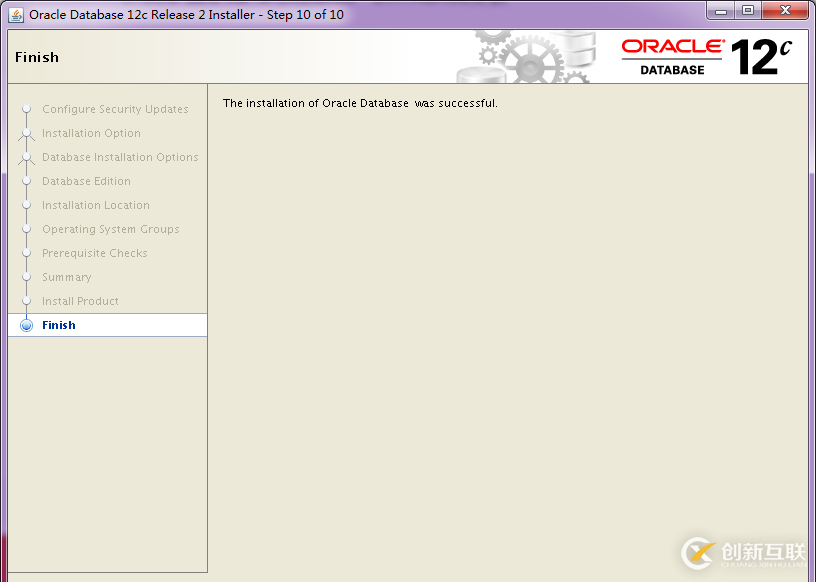The height and width of the screenshot is (582, 816).
Task: Select the Installation Option step
Action: tap(91, 133)
